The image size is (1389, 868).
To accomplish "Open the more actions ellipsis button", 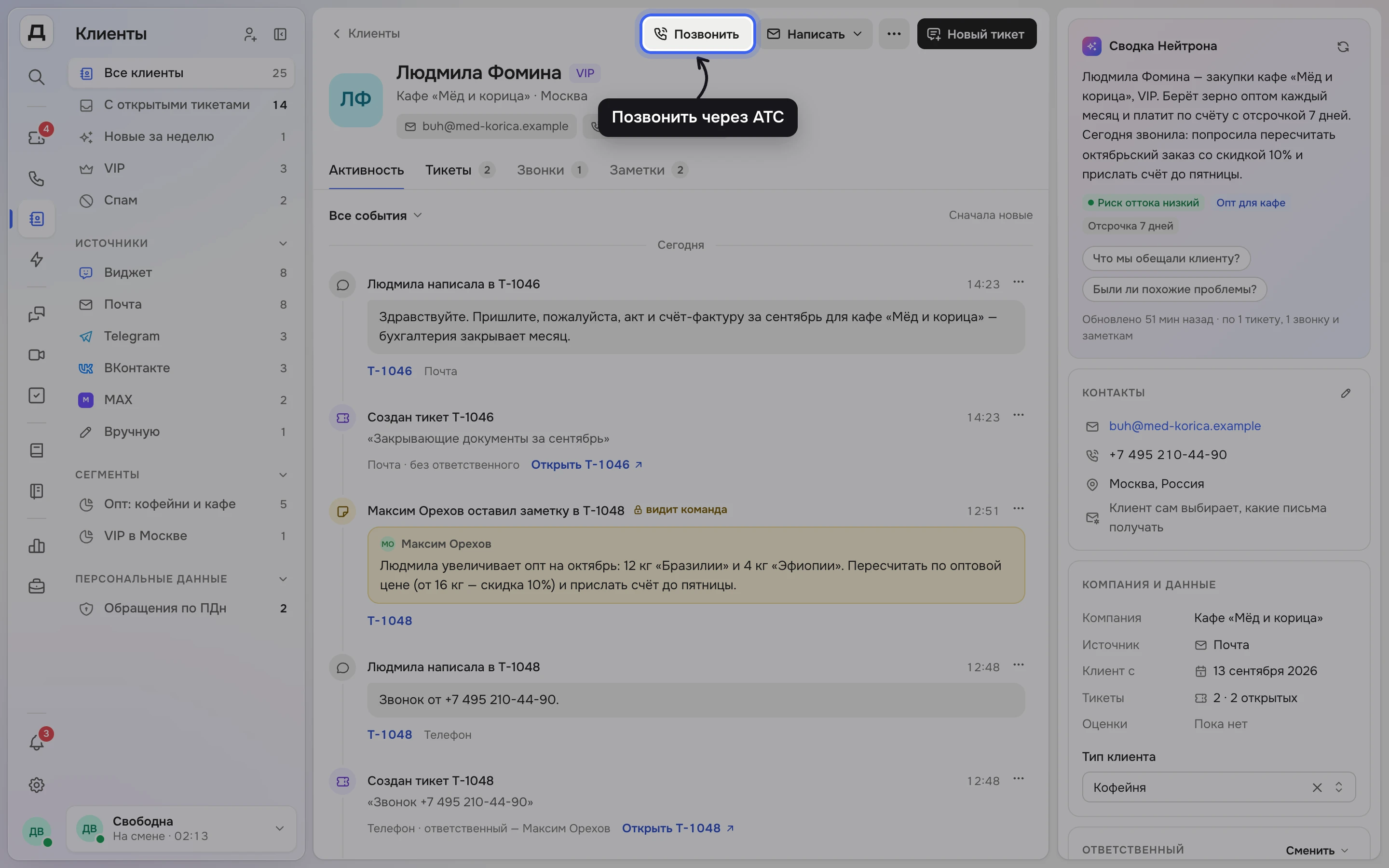I will coord(894,34).
